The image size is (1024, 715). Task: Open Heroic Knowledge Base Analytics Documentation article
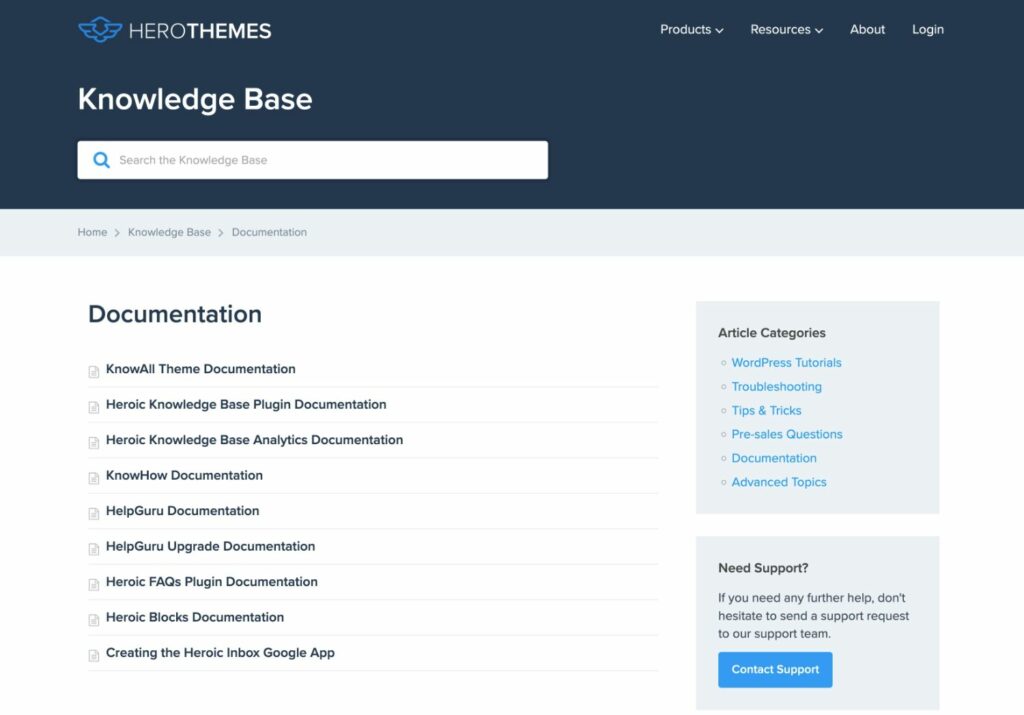click(255, 439)
